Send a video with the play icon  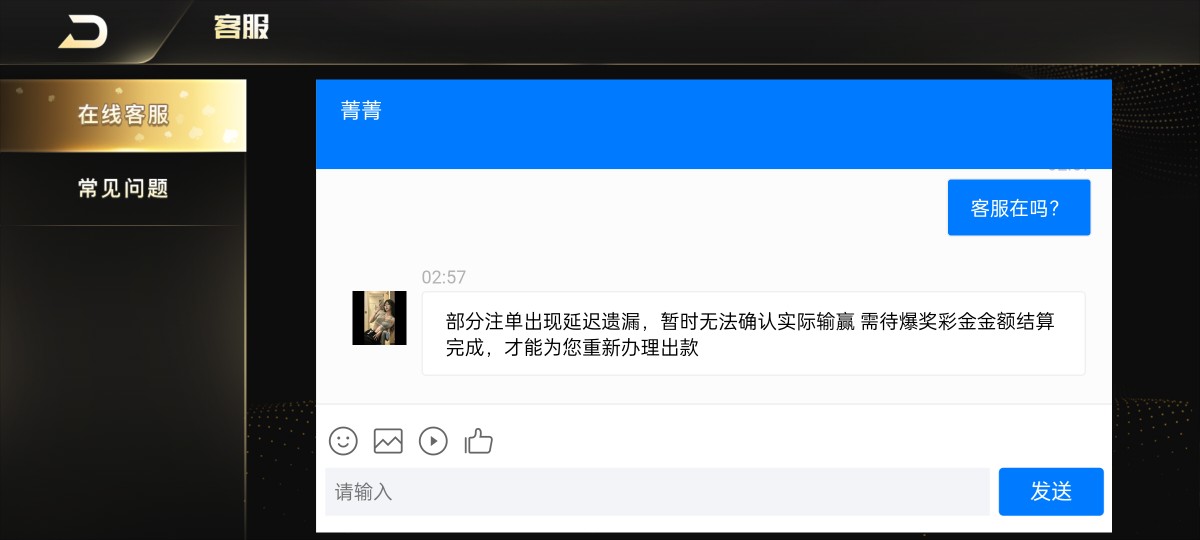point(433,440)
